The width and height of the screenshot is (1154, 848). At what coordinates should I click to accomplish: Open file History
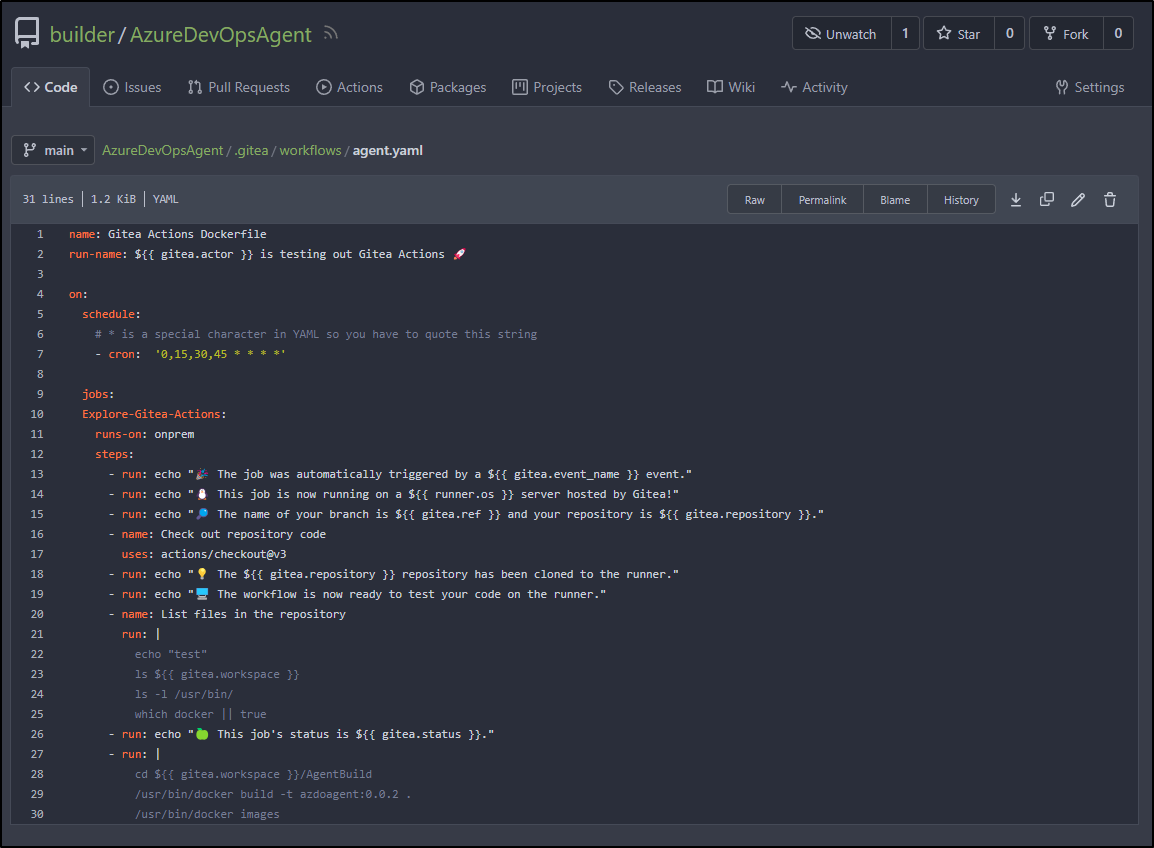961,199
